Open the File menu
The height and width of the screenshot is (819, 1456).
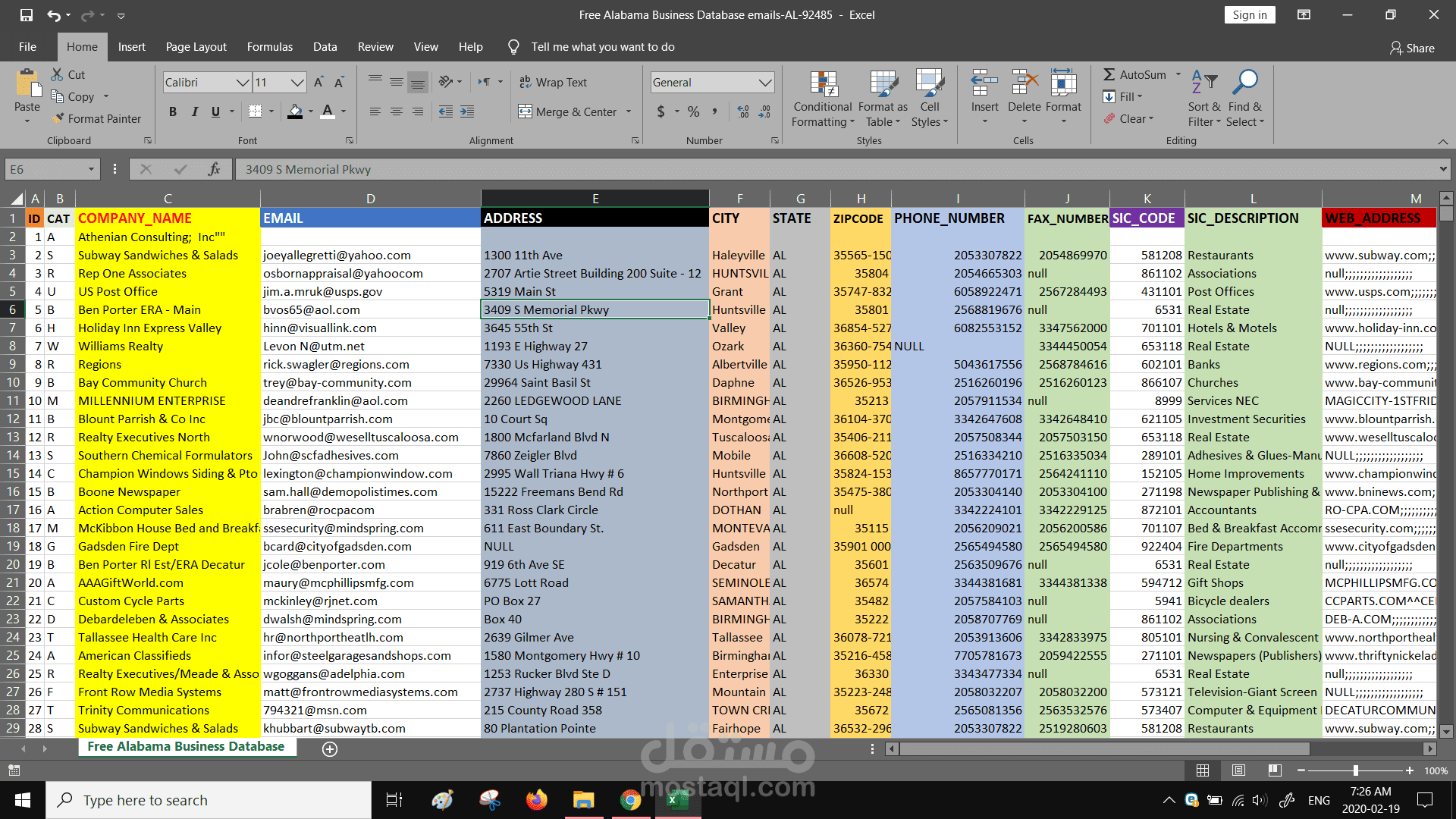[x=27, y=47]
